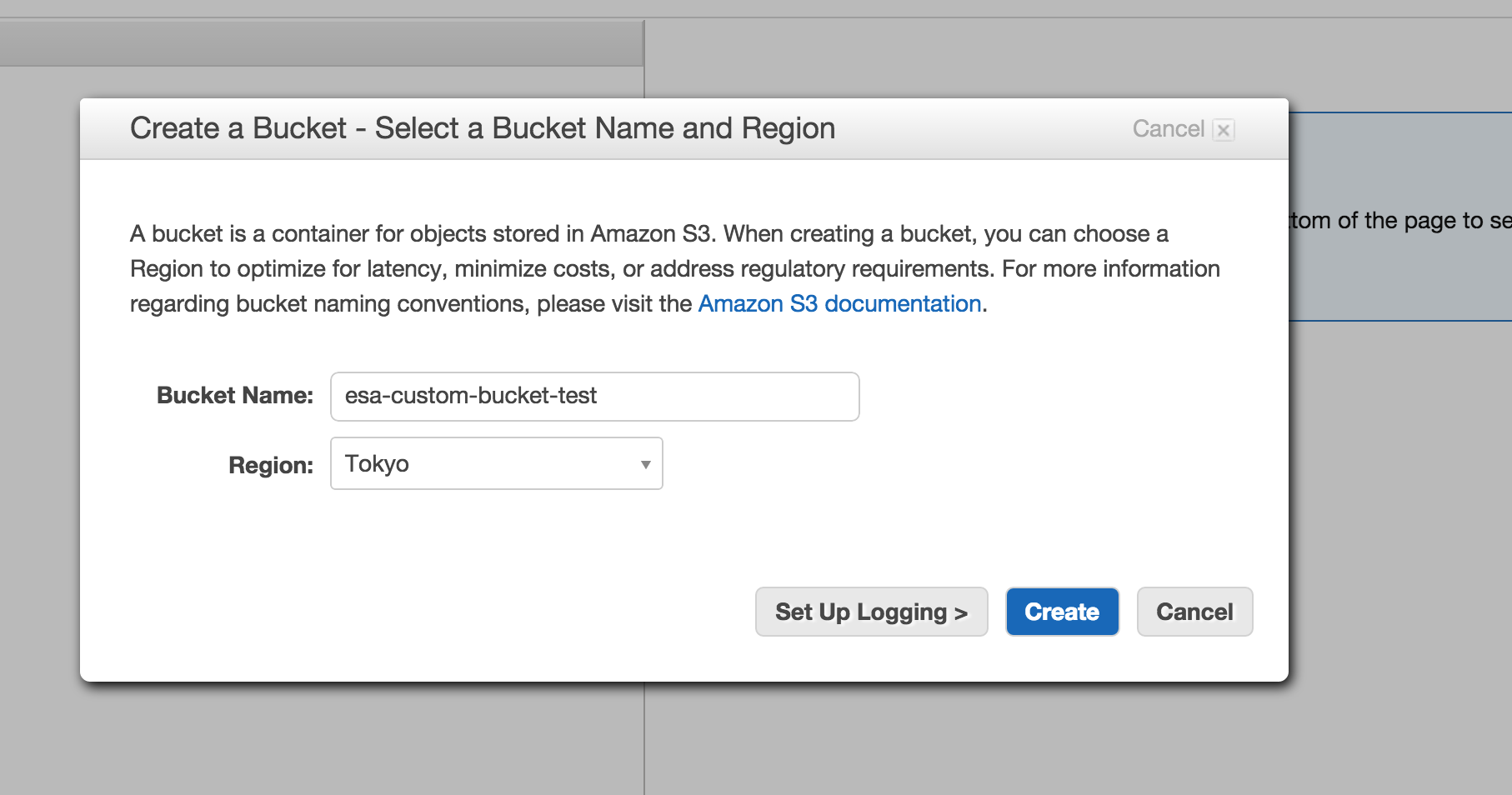Click the Region label

pyautogui.click(x=271, y=465)
